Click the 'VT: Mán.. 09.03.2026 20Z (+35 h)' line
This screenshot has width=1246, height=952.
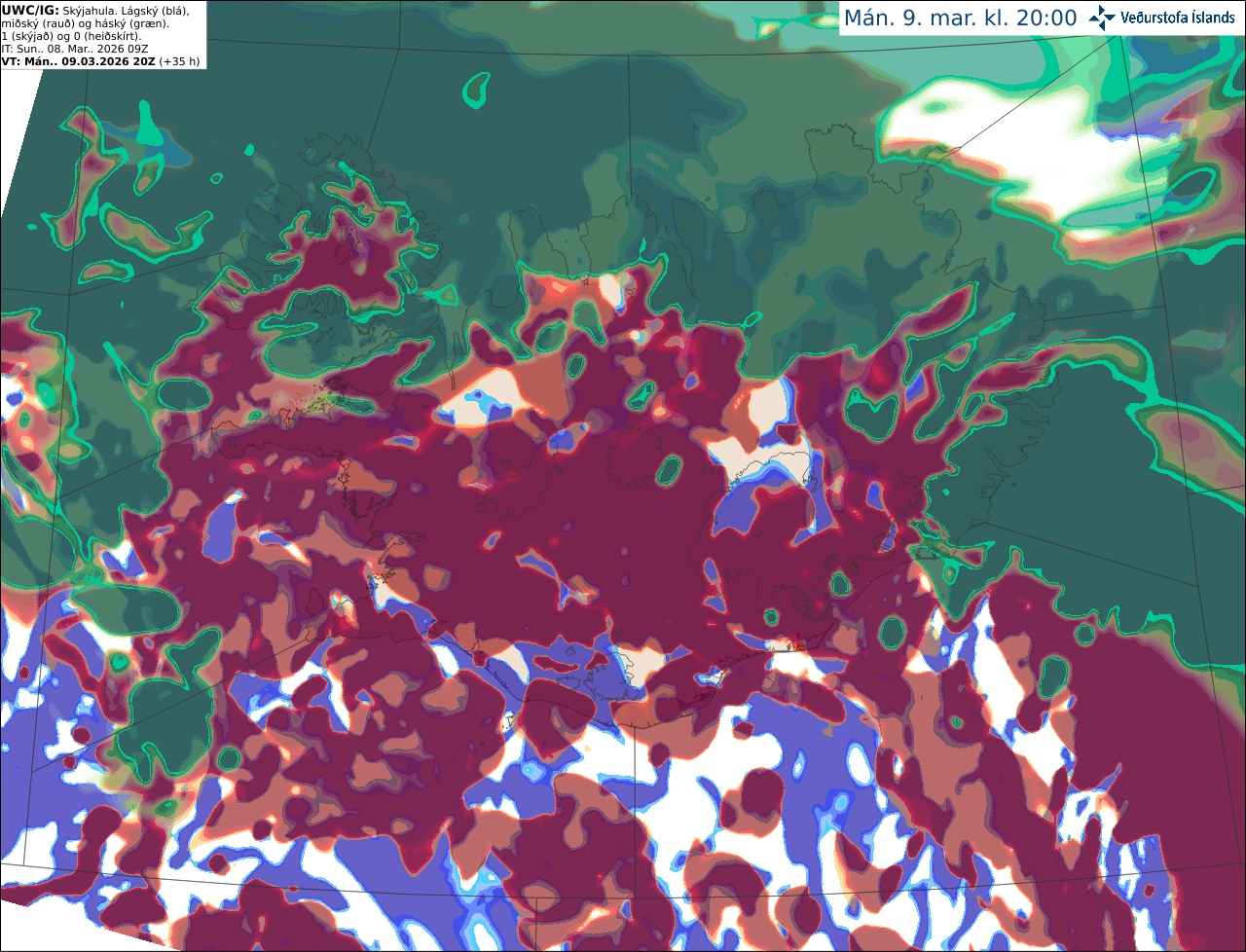point(101,61)
